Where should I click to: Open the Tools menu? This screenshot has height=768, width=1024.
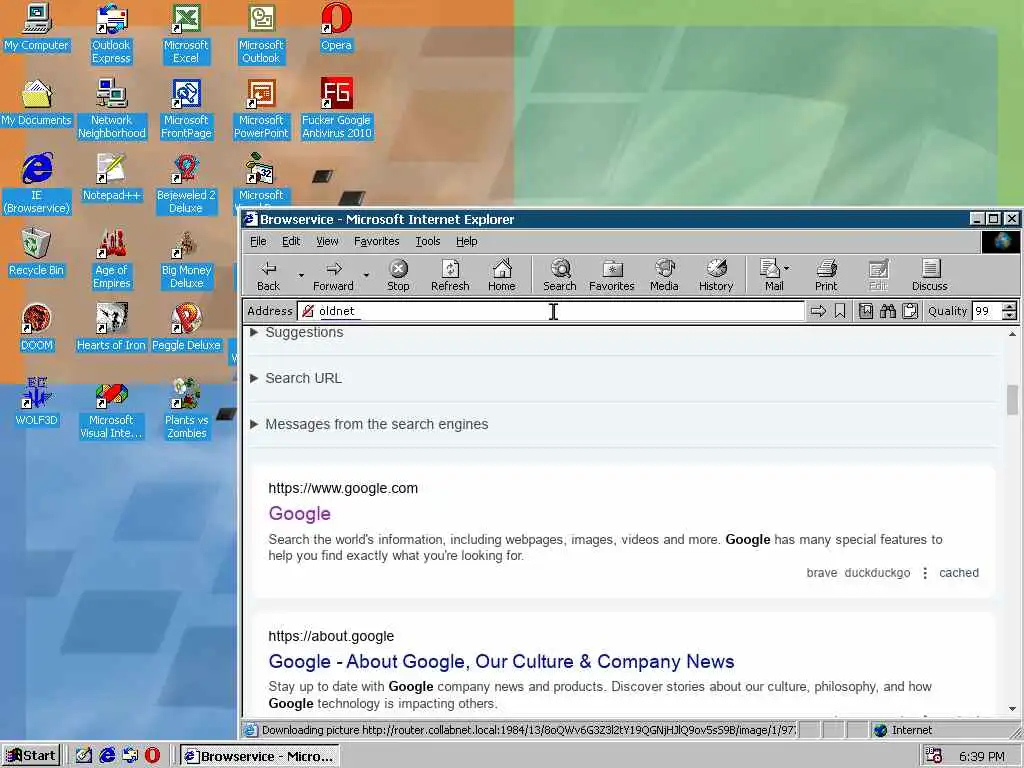[428, 241]
